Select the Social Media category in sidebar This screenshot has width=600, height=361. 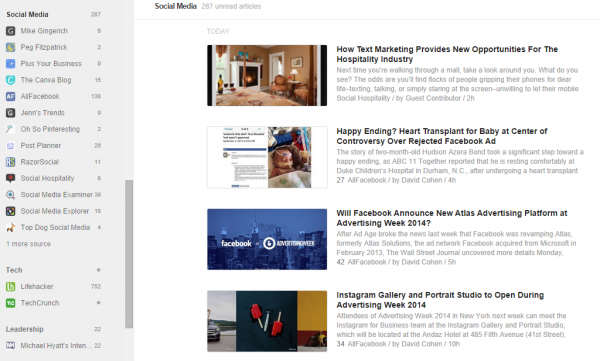(27, 15)
